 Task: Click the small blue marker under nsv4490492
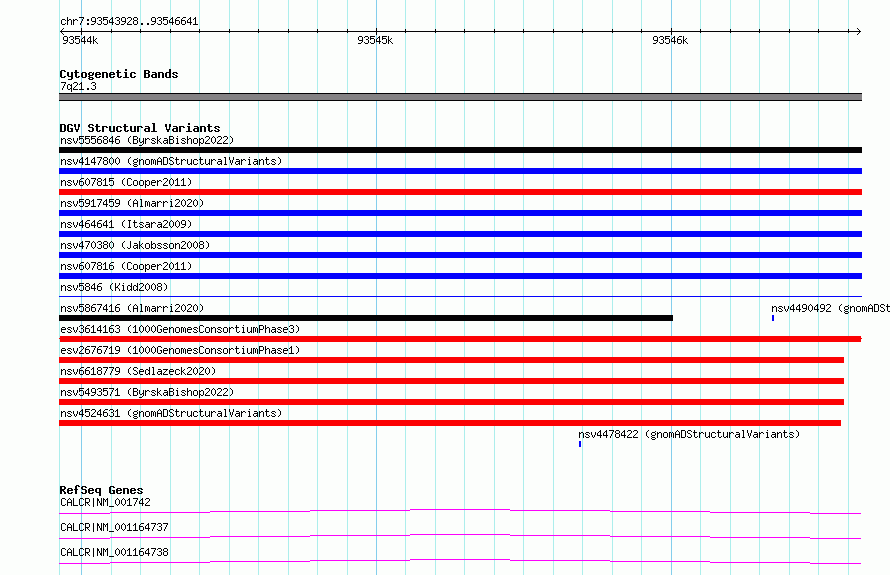pos(773,318)
